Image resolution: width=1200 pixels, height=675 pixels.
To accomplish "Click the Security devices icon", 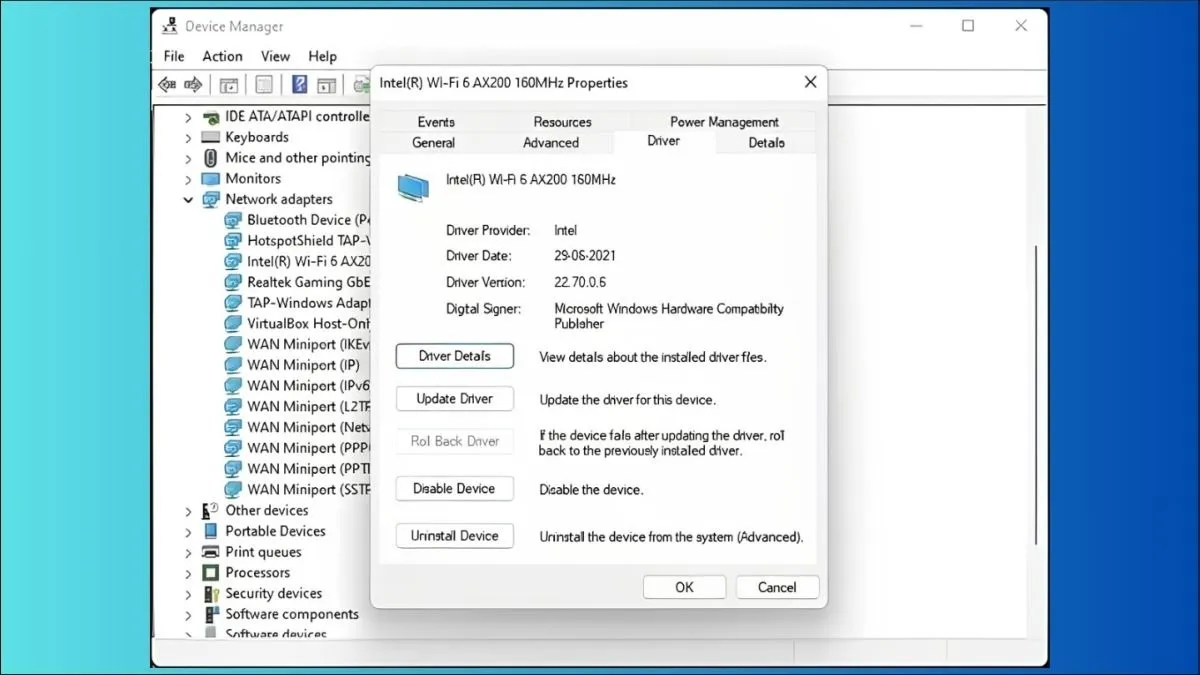I will tap(210, 594).
